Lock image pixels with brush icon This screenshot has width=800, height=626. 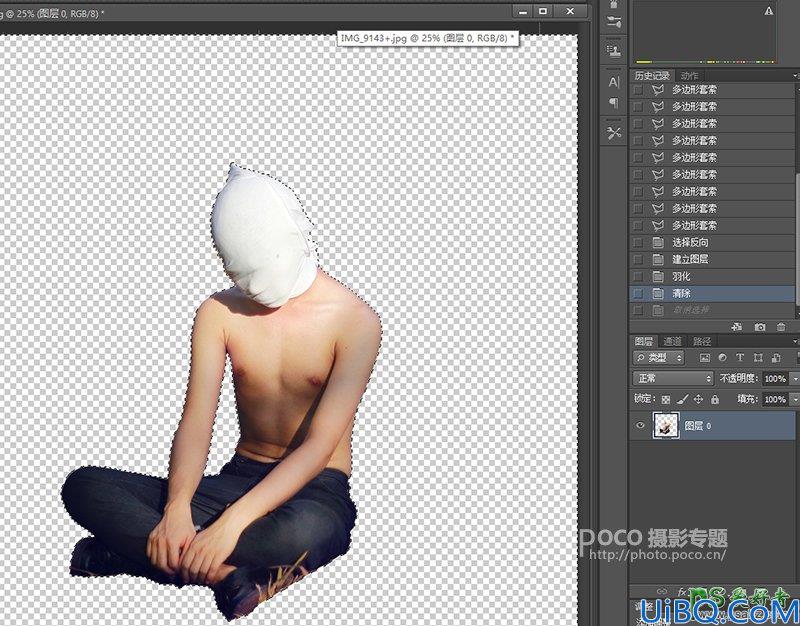coord(682,399)
